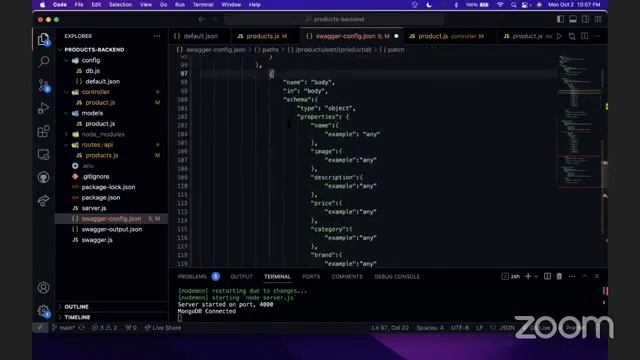Kill terminal with the trash icon

pyautogui.click(x=559, y=276)
